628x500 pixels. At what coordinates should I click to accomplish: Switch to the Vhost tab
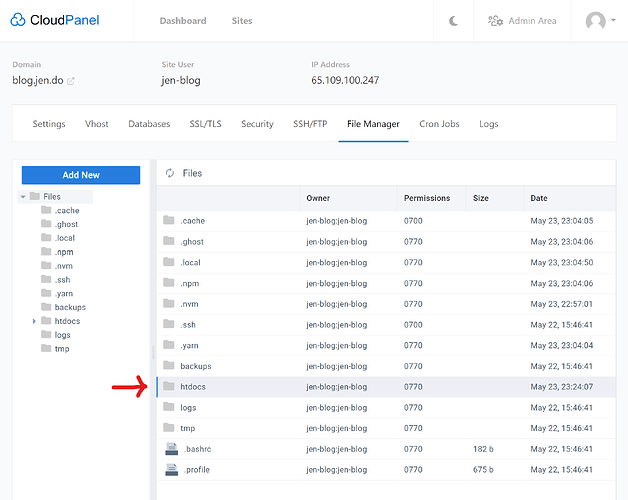click(x=97, y=124)
